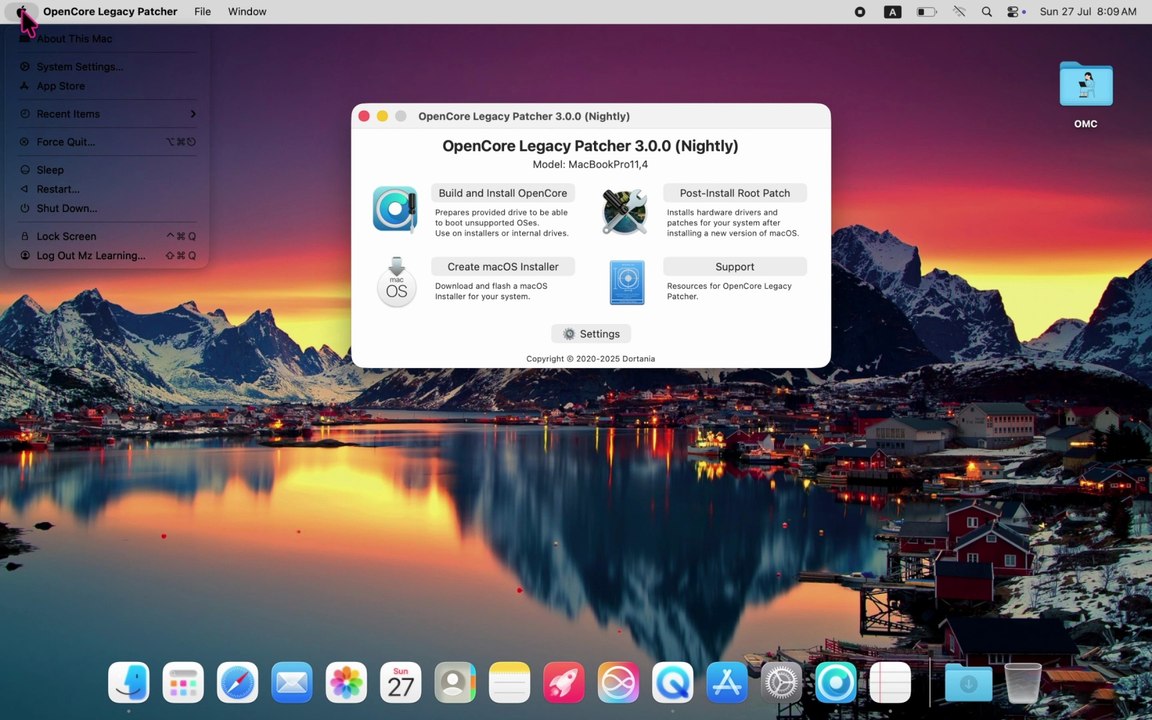Open Launchpad from the Dock
This screenshot has width=1152, height=720.
[x=183, y=682]
